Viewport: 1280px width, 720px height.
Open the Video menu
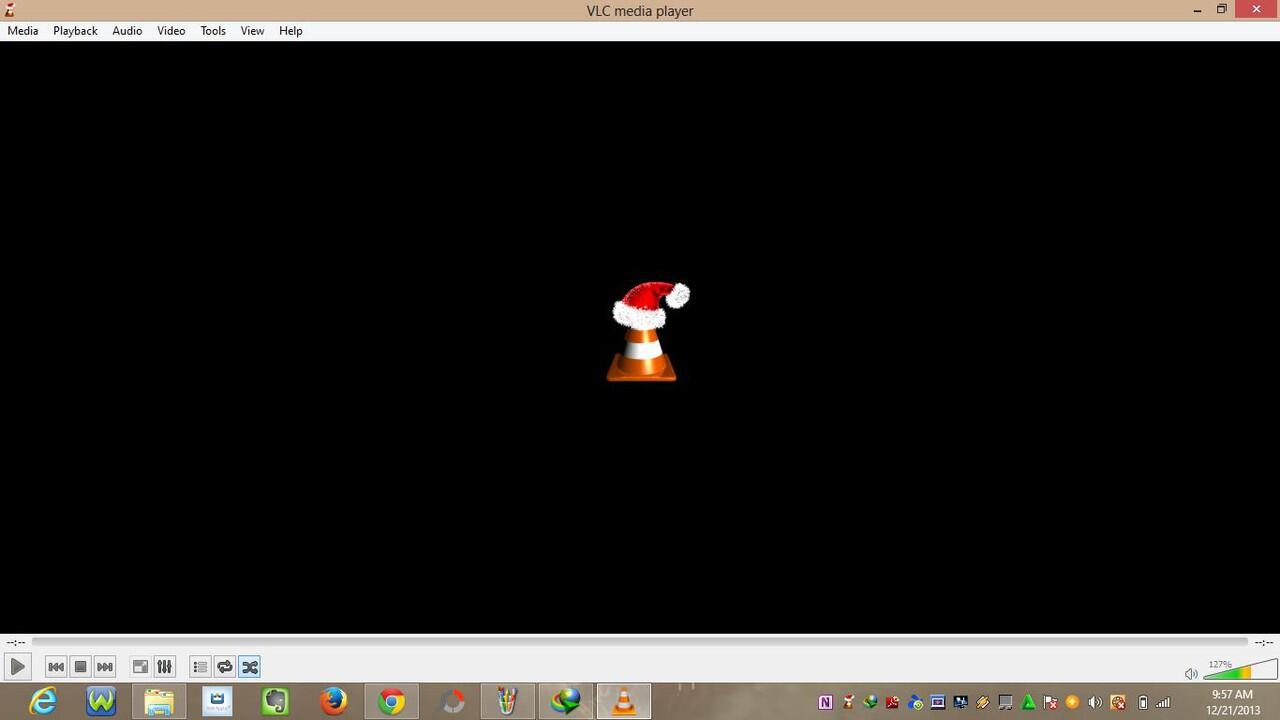tap(171, 31)
